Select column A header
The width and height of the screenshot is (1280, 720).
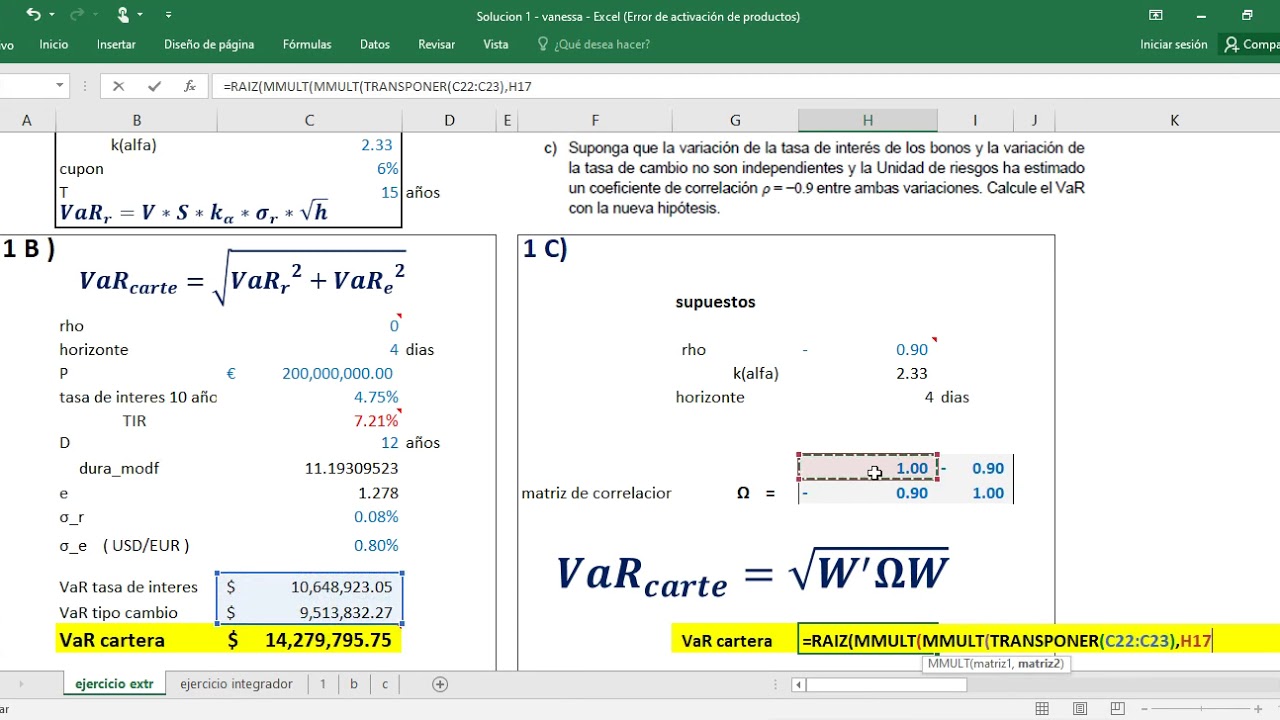coord(27,120)
